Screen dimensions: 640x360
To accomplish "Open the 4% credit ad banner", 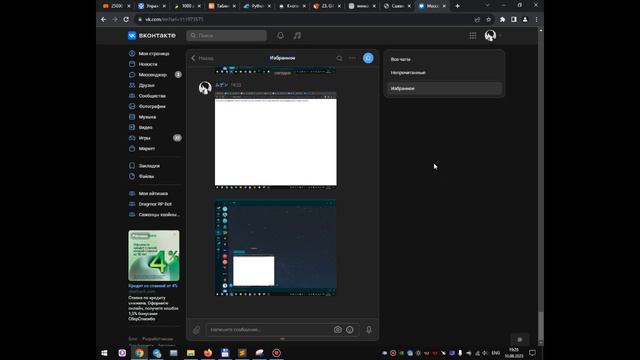I will (x=154, y=256).
